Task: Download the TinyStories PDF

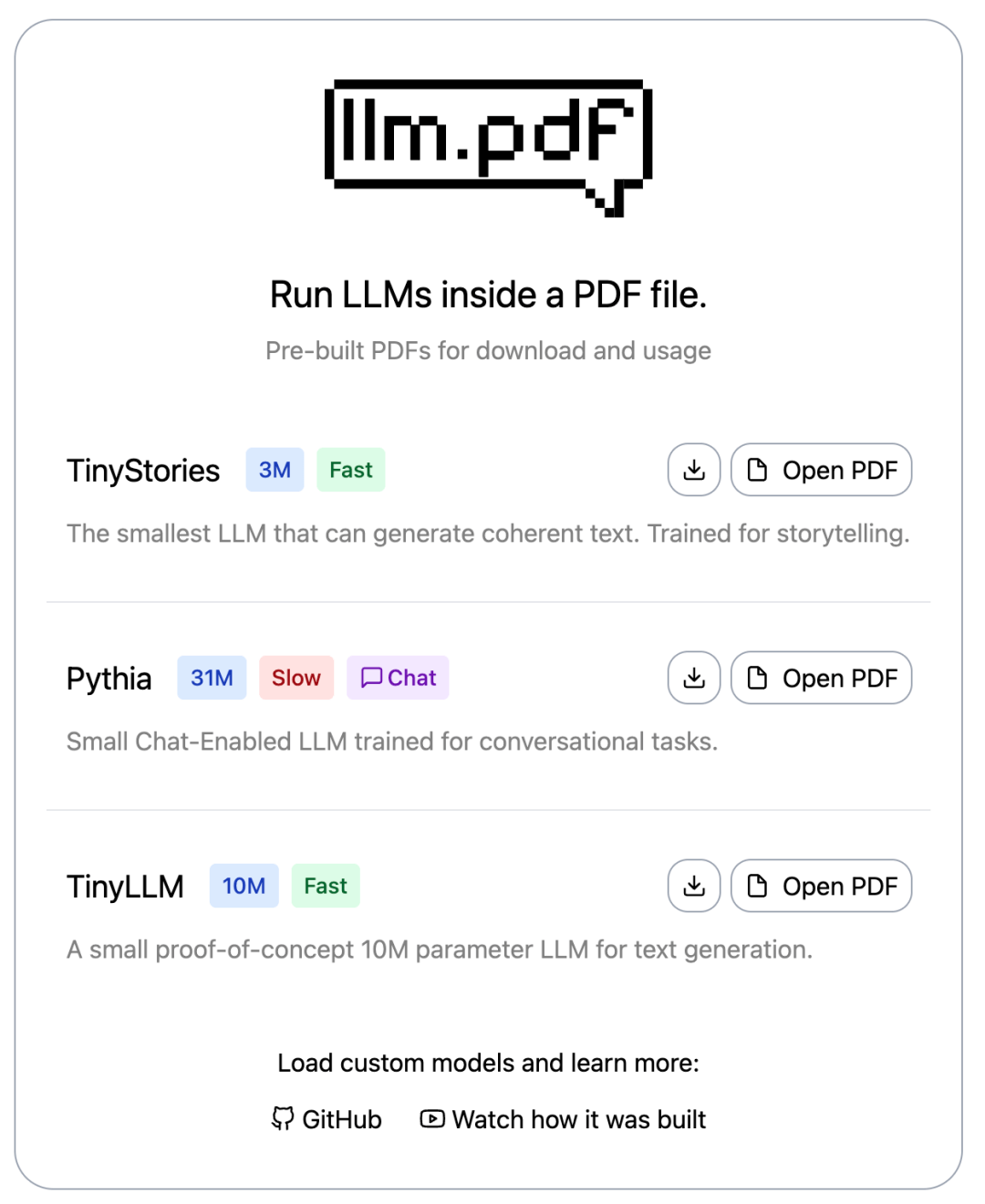Action: point(694,470)
